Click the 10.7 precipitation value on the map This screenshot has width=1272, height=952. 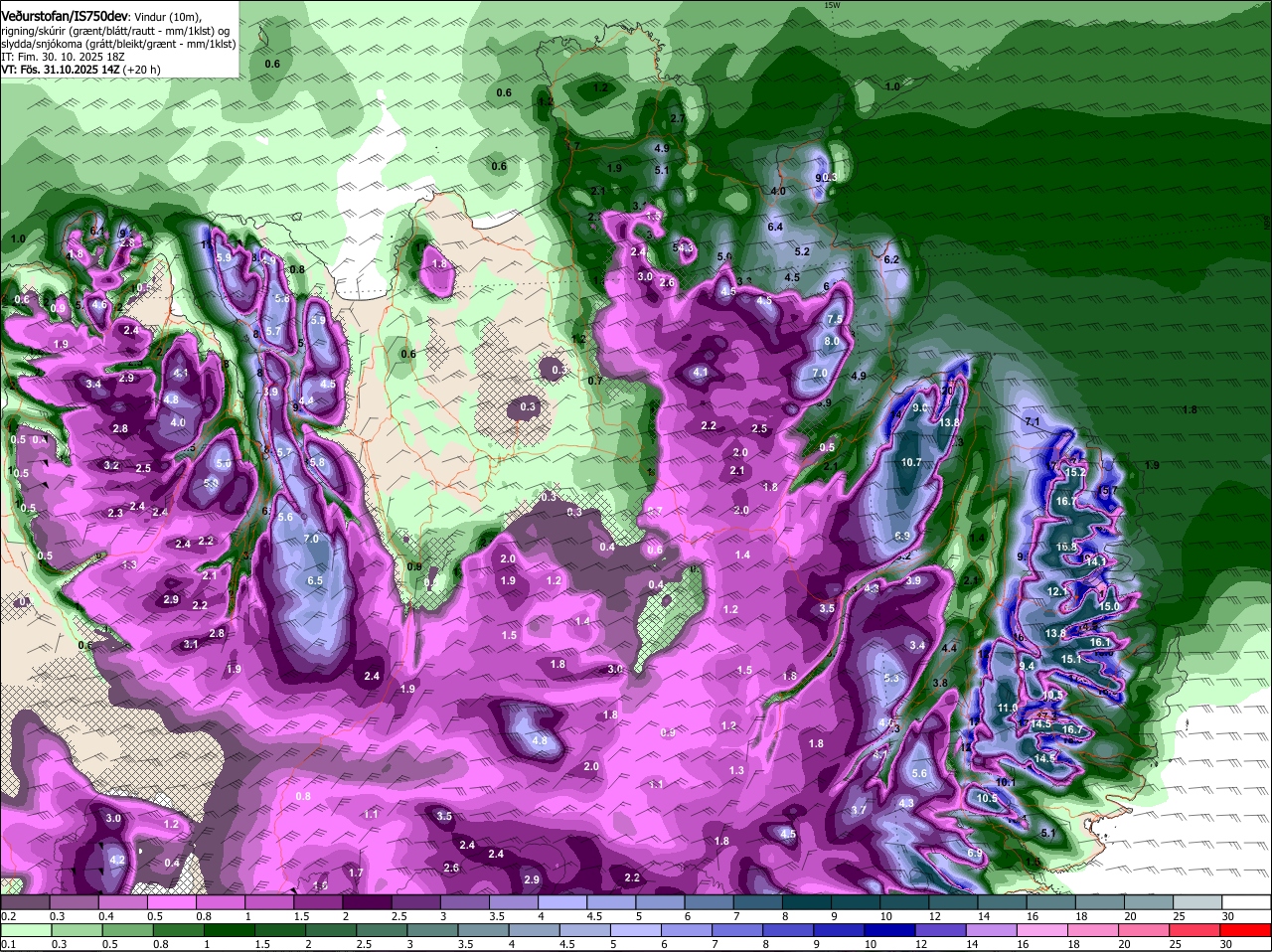coord(911,462)
